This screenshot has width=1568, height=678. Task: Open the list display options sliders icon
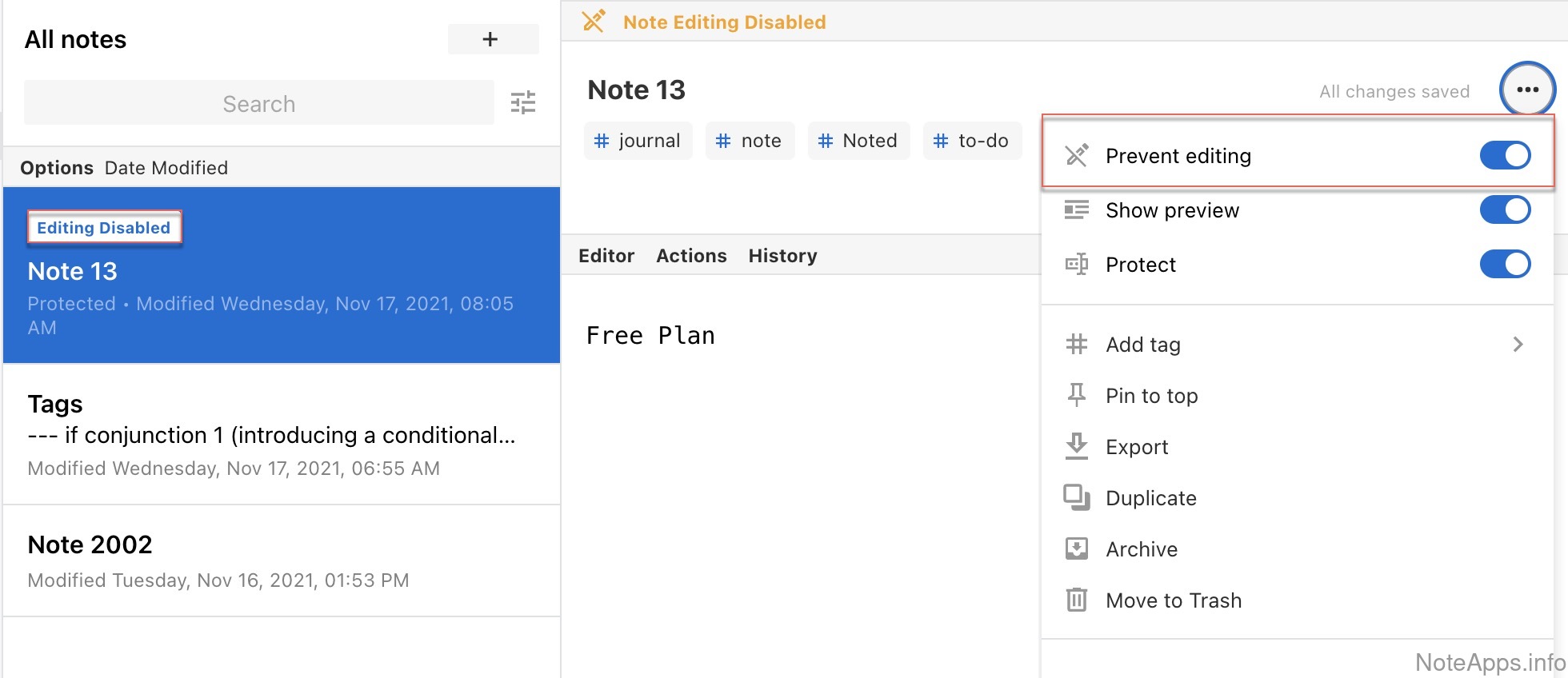pyautogui.click(x=523, y=103)
